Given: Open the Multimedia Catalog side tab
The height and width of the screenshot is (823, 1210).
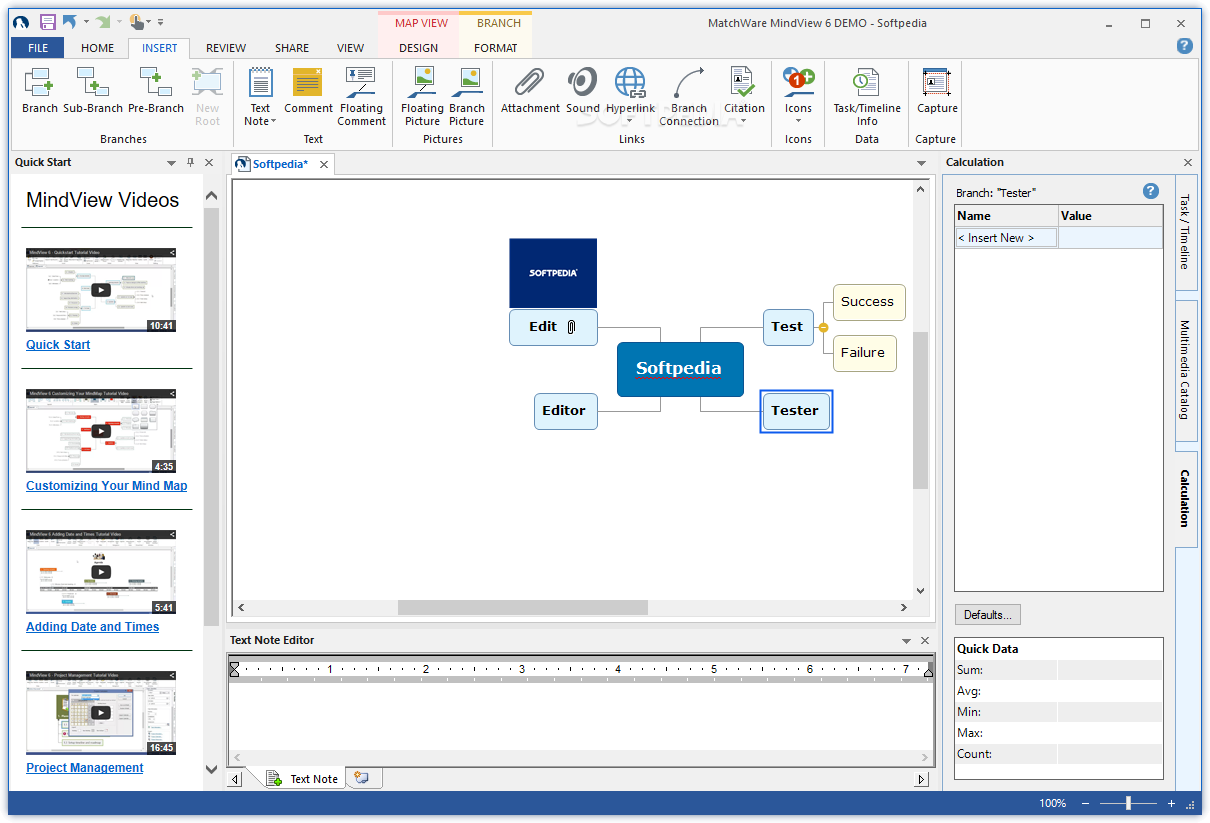Looking at the screenshot, I should 1185,370.
